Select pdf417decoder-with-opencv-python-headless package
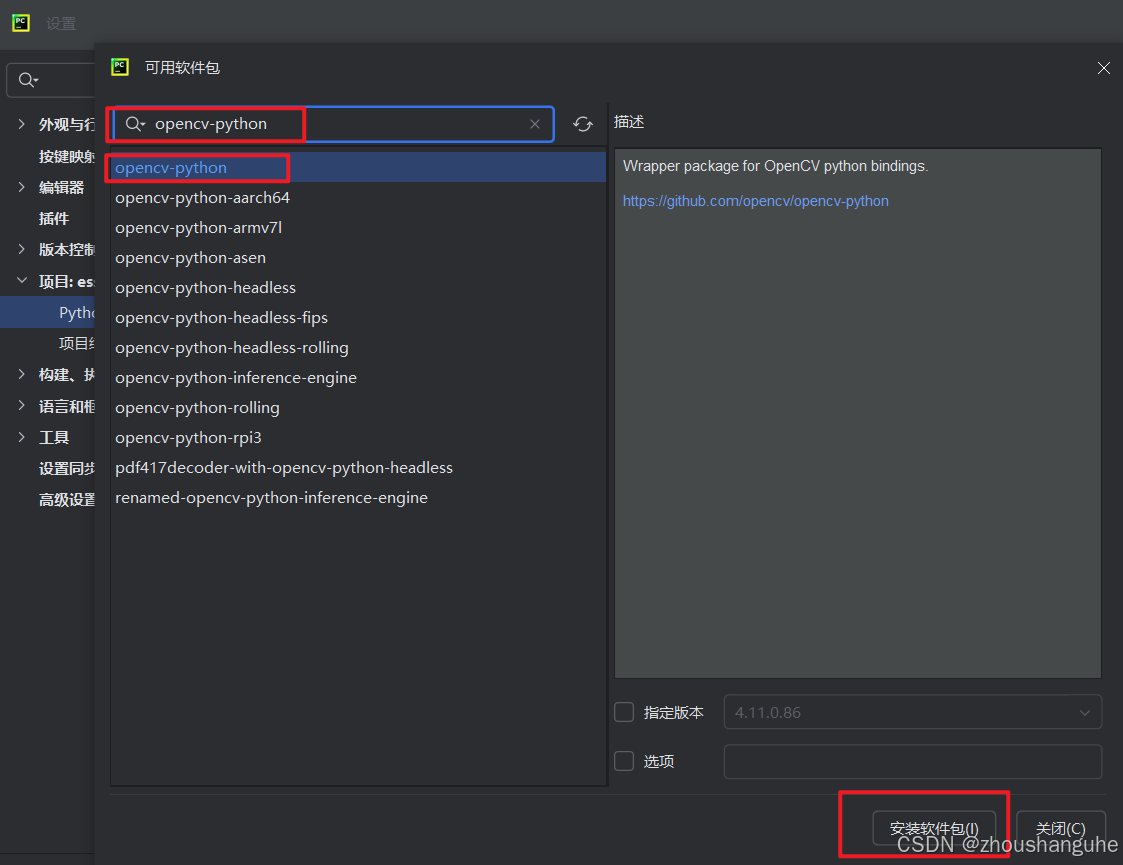This screenshot has height=865, width=1123. click(358, 468)
